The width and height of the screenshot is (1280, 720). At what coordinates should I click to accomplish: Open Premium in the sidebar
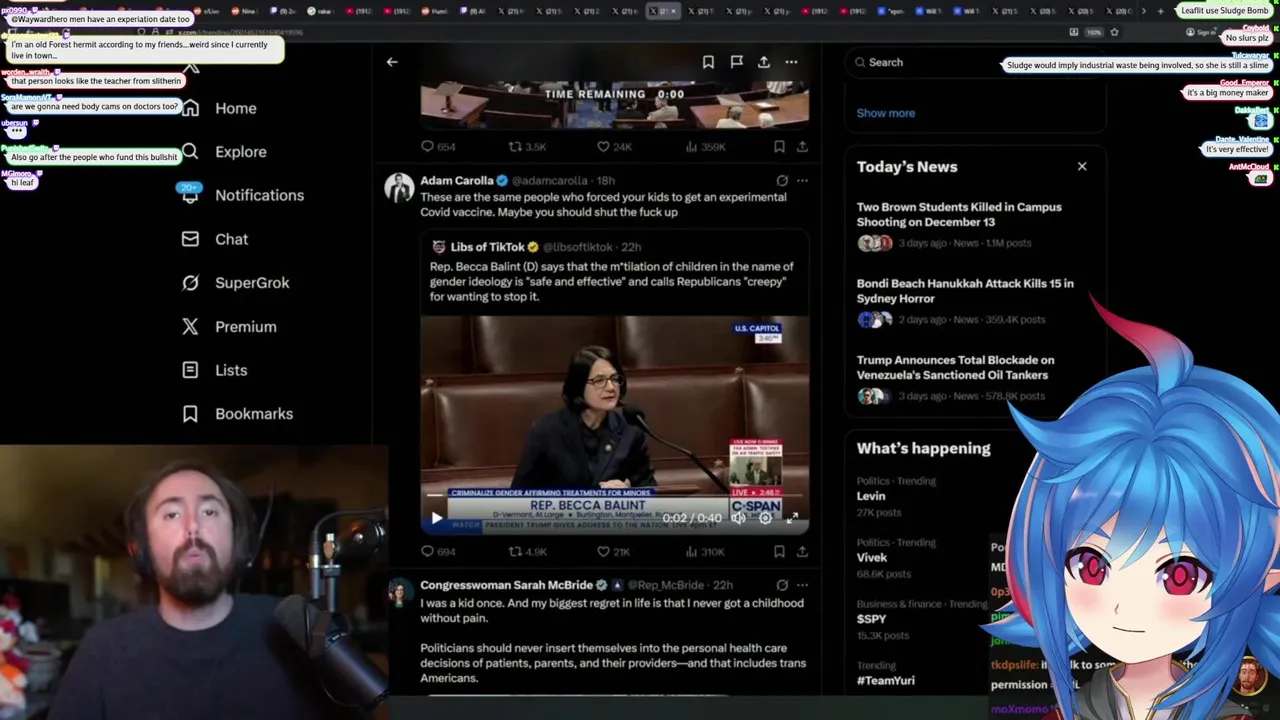pyautogui.click(x=228, y=327)
